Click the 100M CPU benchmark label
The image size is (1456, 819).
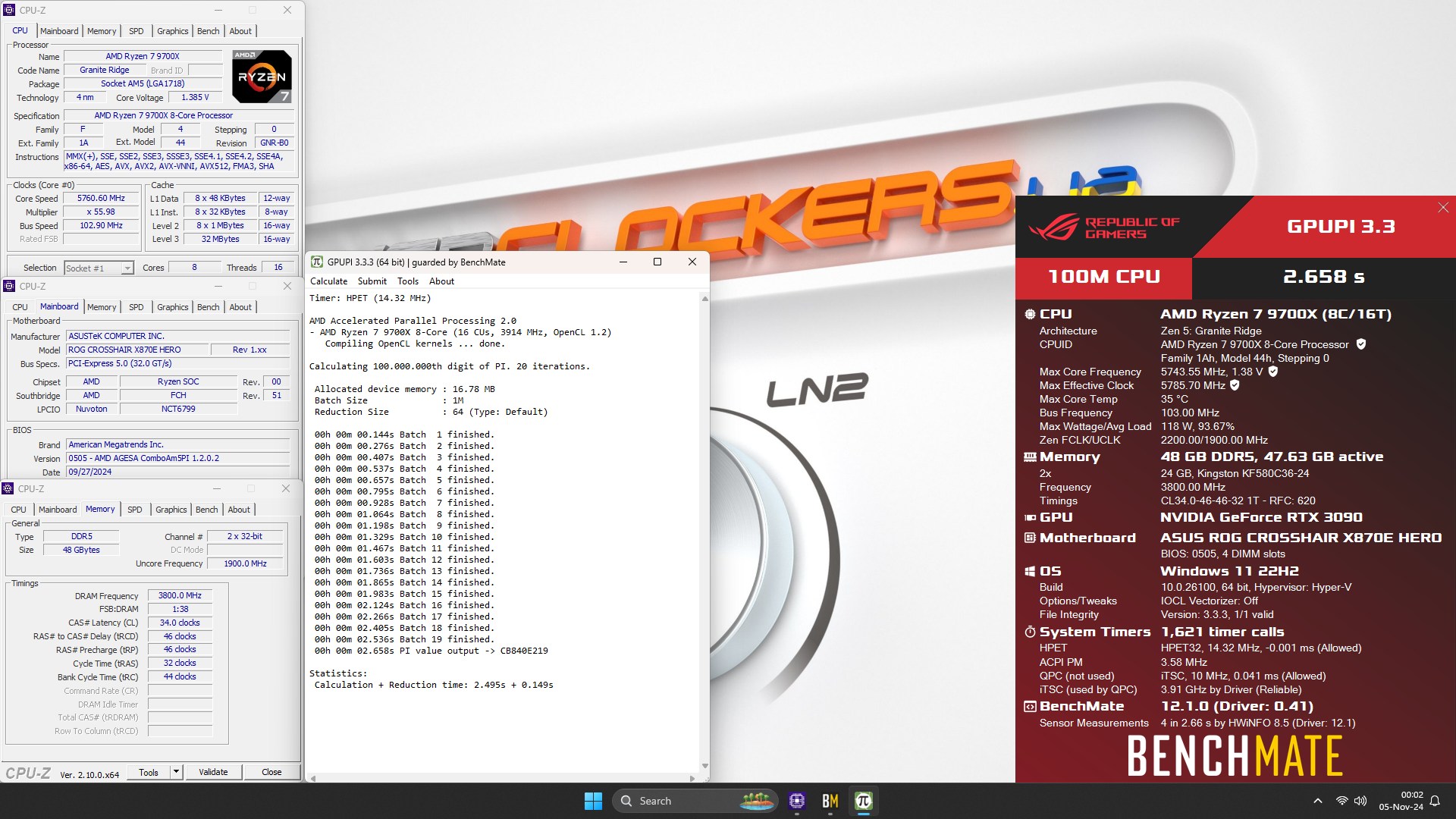[x=1104, y=277]
